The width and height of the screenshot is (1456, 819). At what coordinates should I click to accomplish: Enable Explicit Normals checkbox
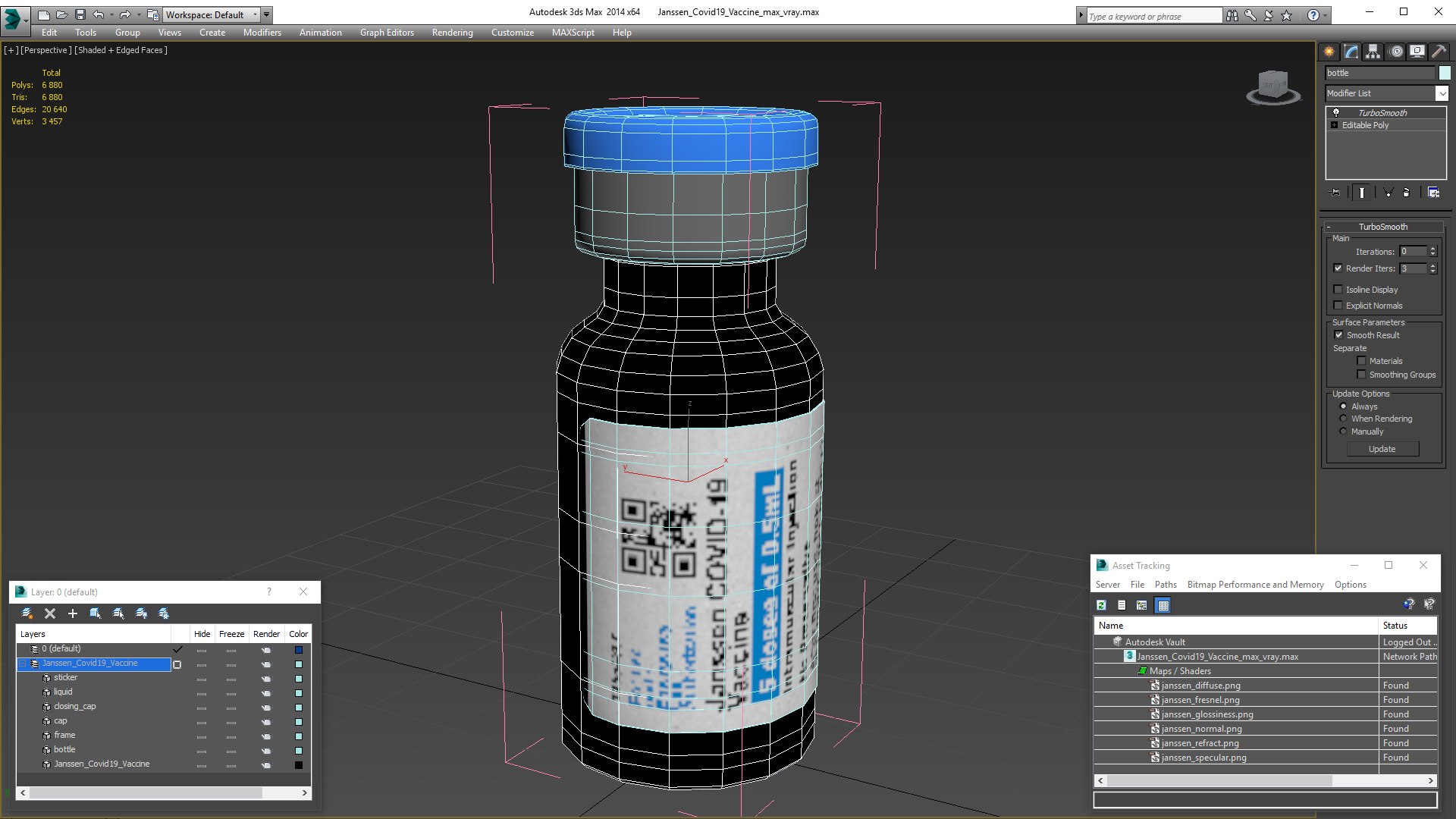point(1338,306)
